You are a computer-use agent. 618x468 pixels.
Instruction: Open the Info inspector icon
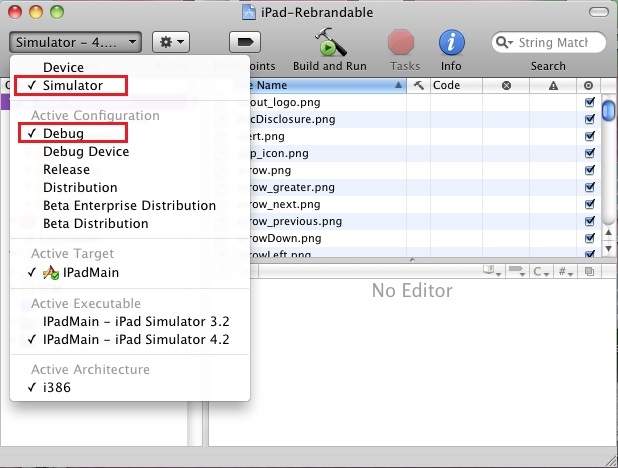click(x=451, y=42)
